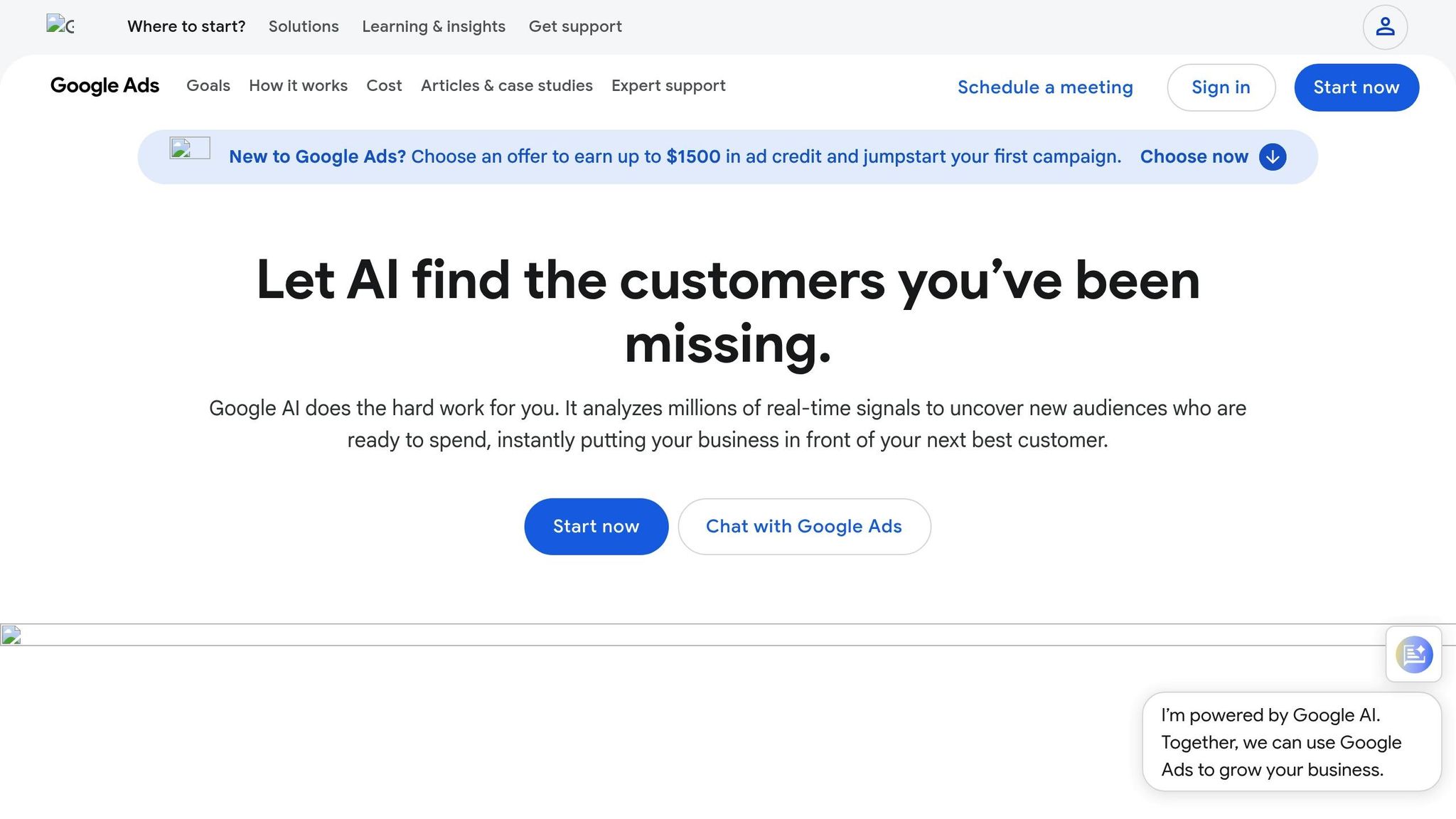The width and height of the screenshot is (1456, 819).
Task: Open the Solutions menu
Action: point(304,26)
